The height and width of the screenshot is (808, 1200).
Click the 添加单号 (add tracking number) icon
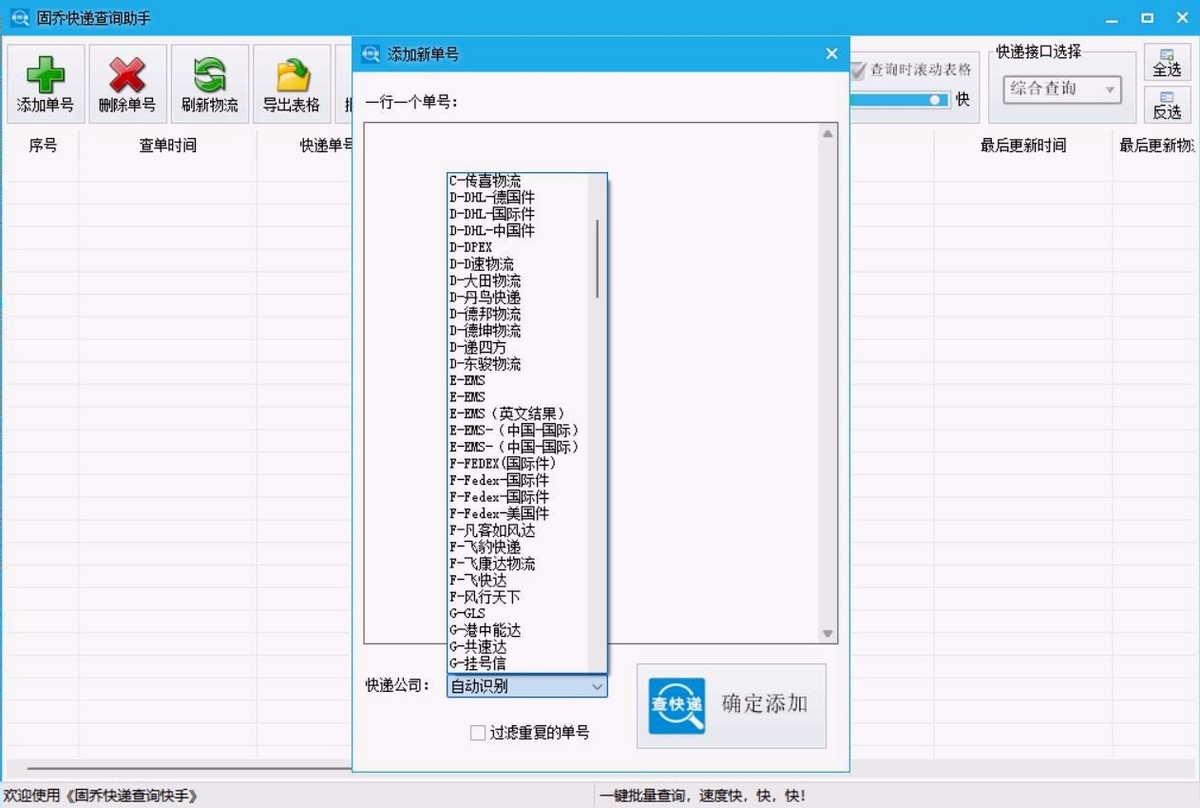point(45,75)
